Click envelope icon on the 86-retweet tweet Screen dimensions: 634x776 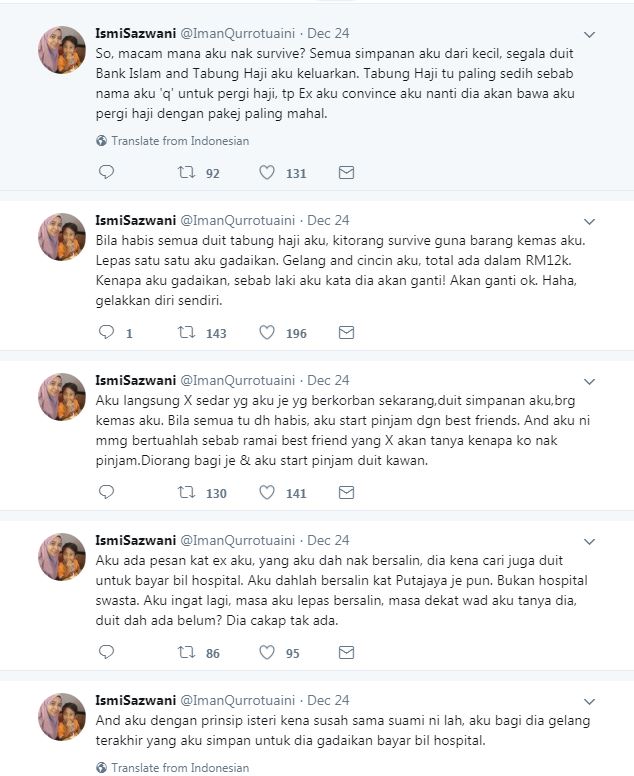coord(346,653)
